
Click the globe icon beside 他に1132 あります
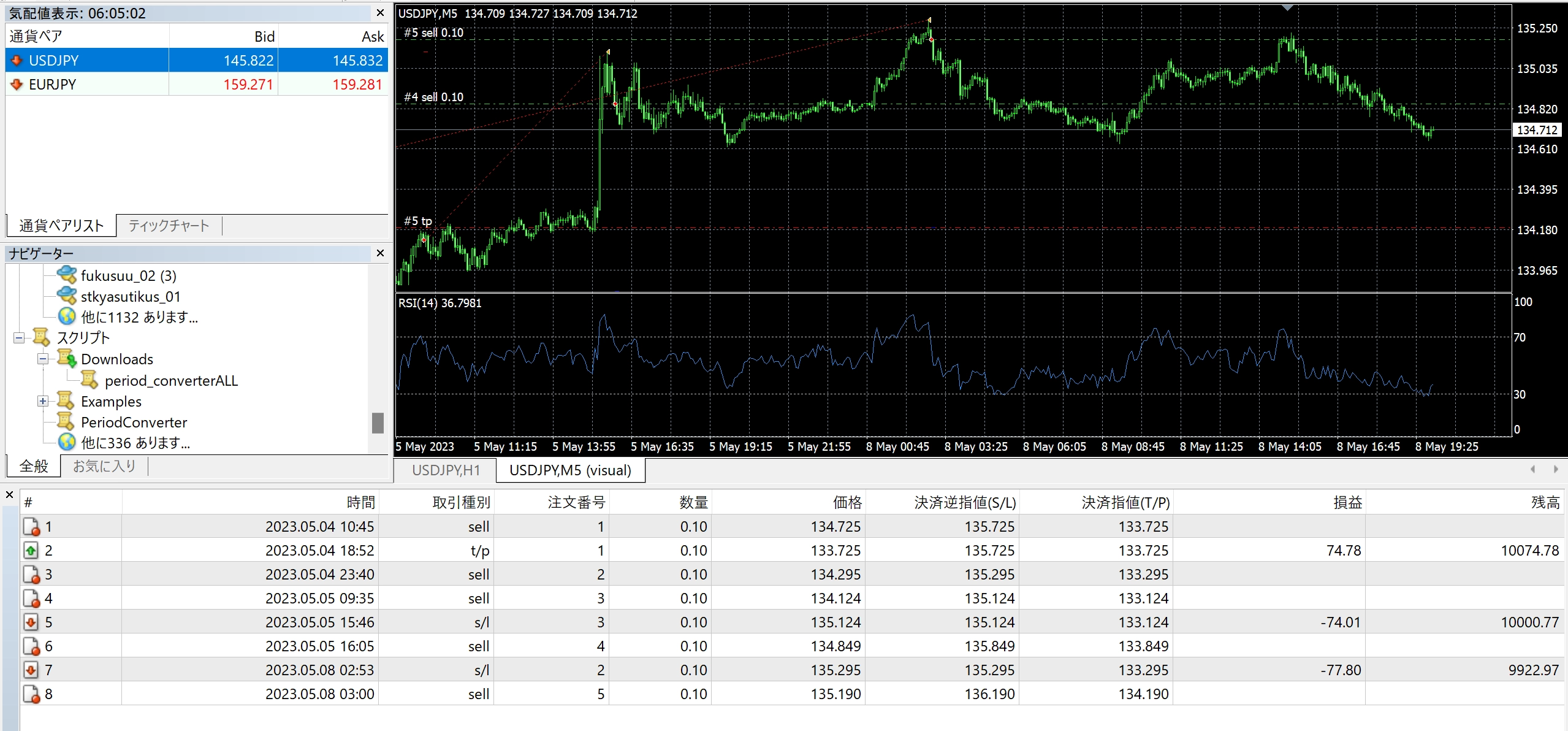click(66, 316)
